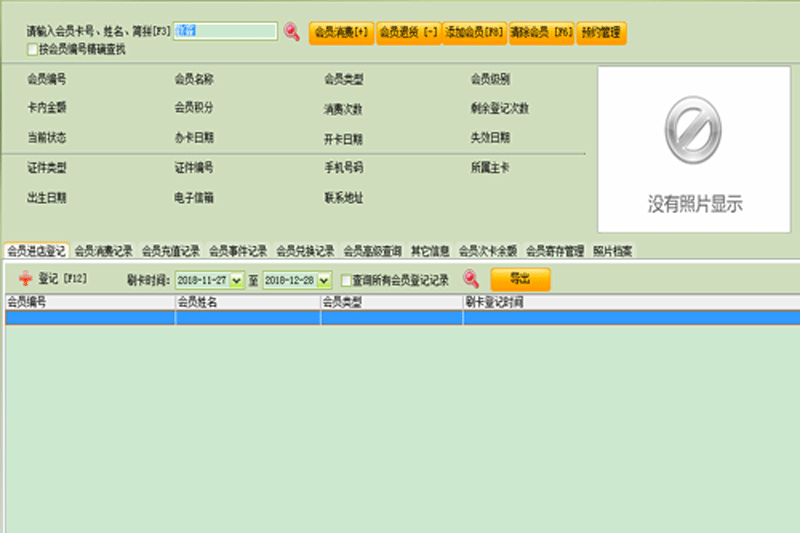Go to 会员高级查询 tab
Image resolution: width=800 pixels, height=533 pixels.
[373, 251]
